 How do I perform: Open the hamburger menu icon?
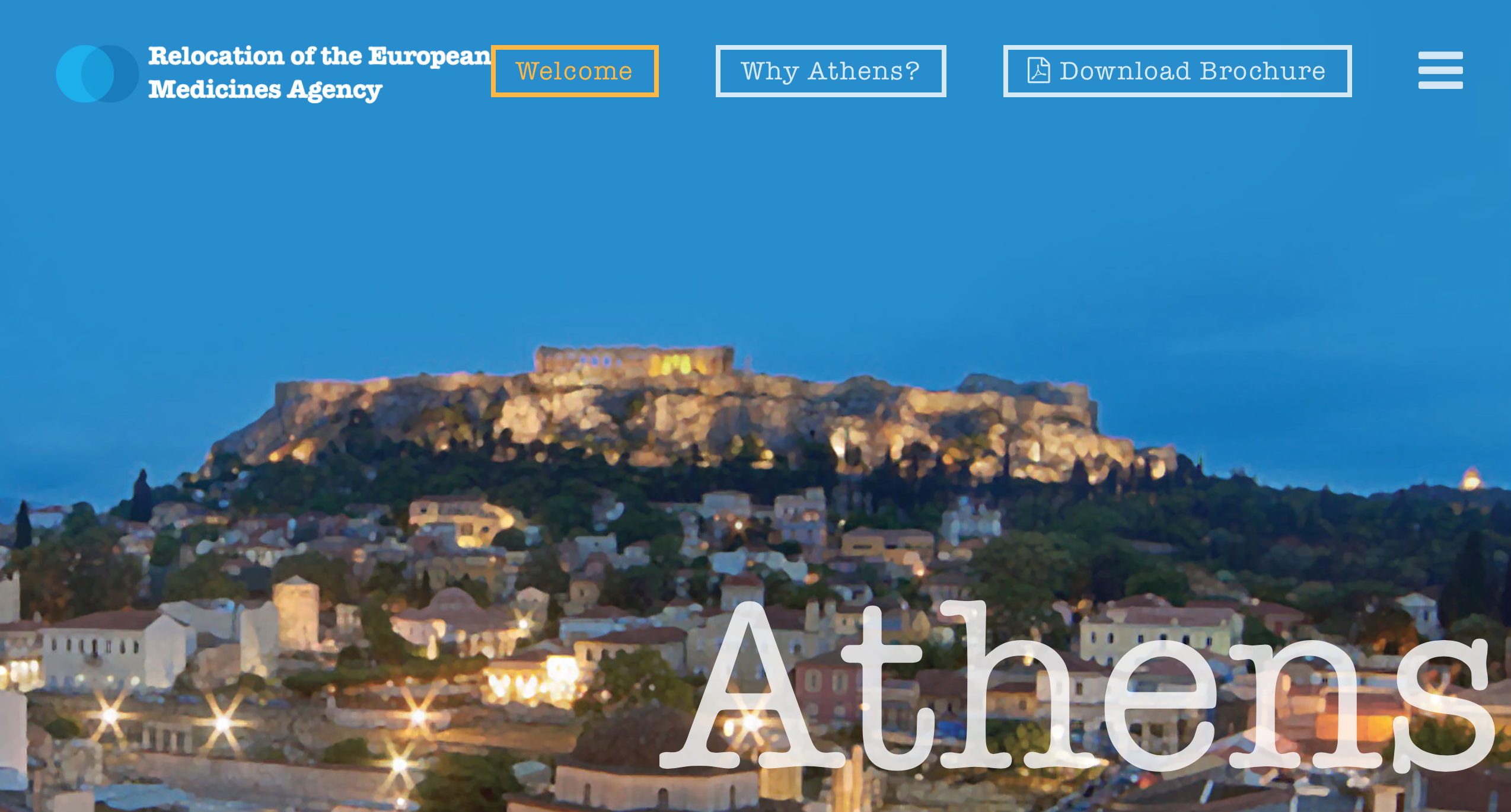click(1440, 70)
